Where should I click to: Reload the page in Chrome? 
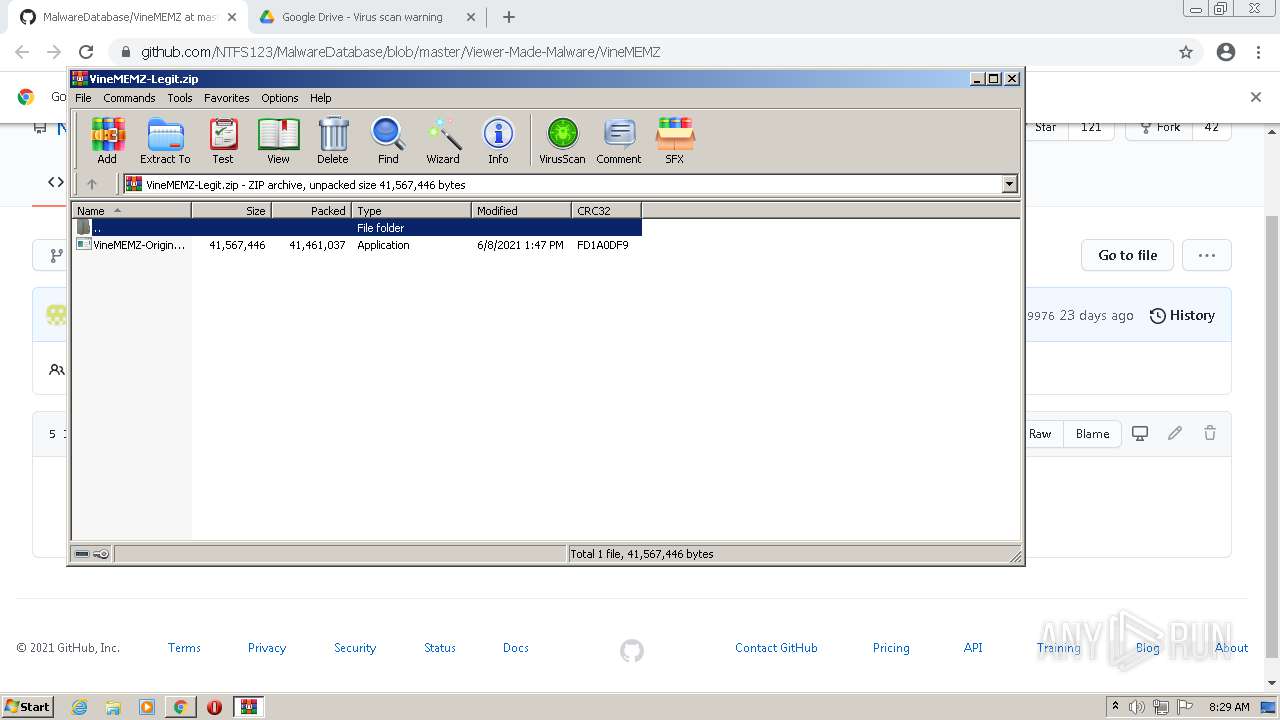click(86, 52)
